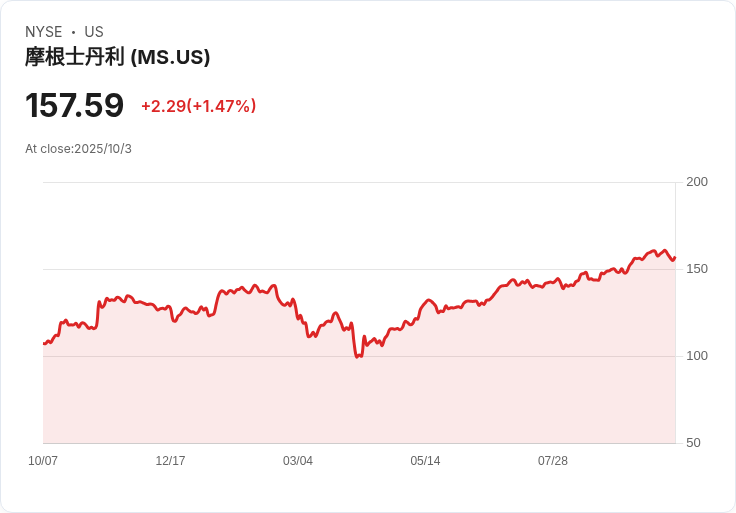736x513 pixels.
Task: Click the NYSE exchange label
Action: (44, 32)
